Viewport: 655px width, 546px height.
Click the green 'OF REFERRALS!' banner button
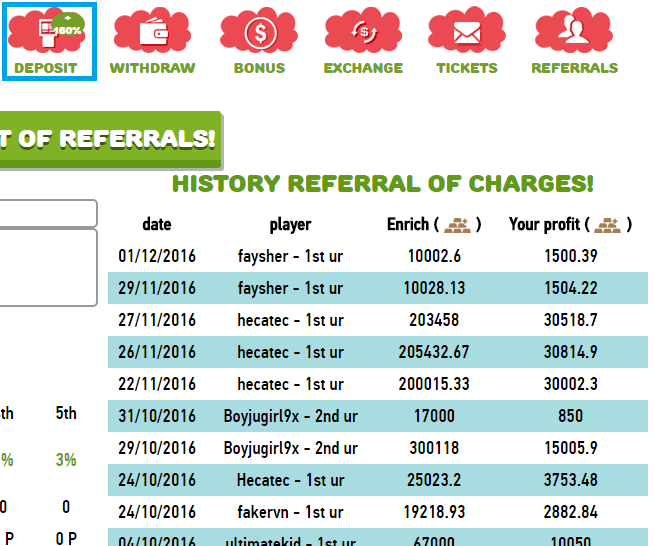point(110,140)
